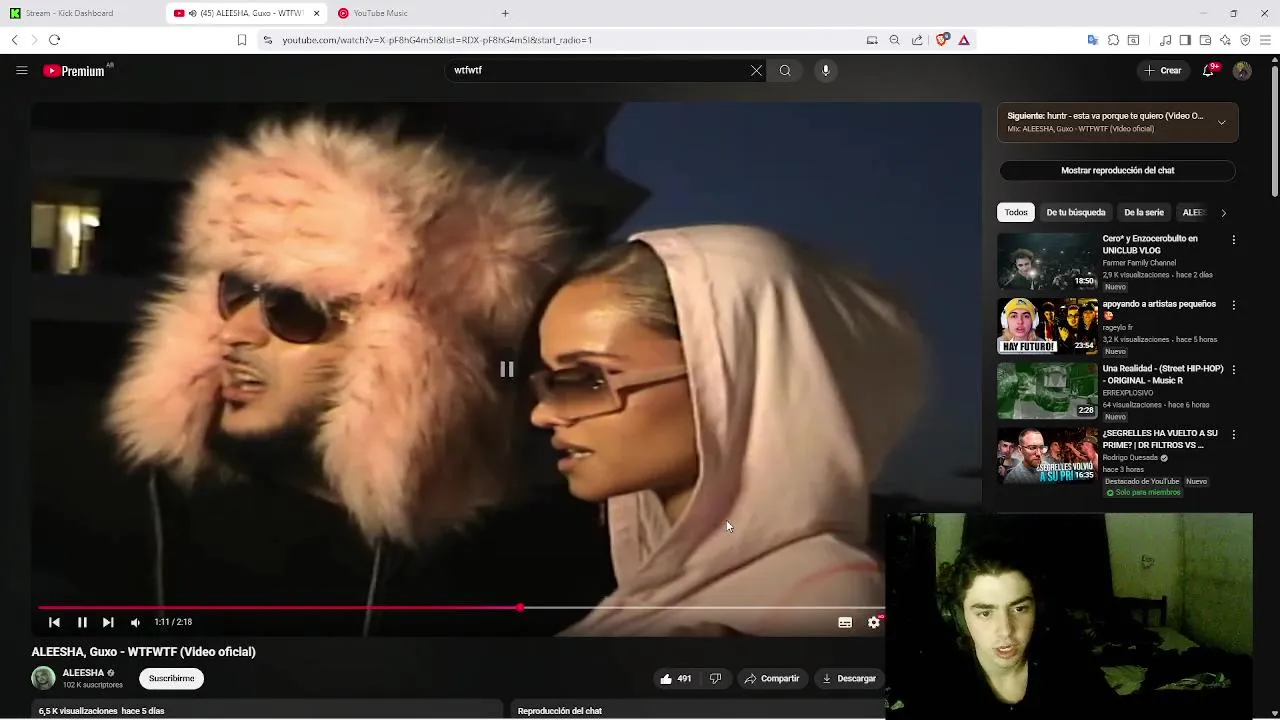The height and width of the screenshot is (720, 1280).
Task: Expand the Siguiente playlist panel chevron
Action: (x=1221, y=122)
